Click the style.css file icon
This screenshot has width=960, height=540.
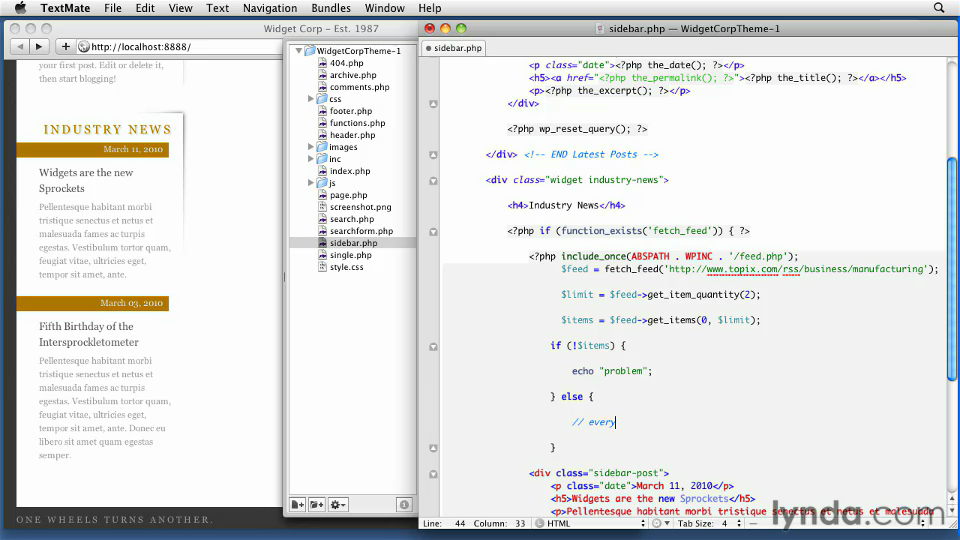(x=323, y=267)
